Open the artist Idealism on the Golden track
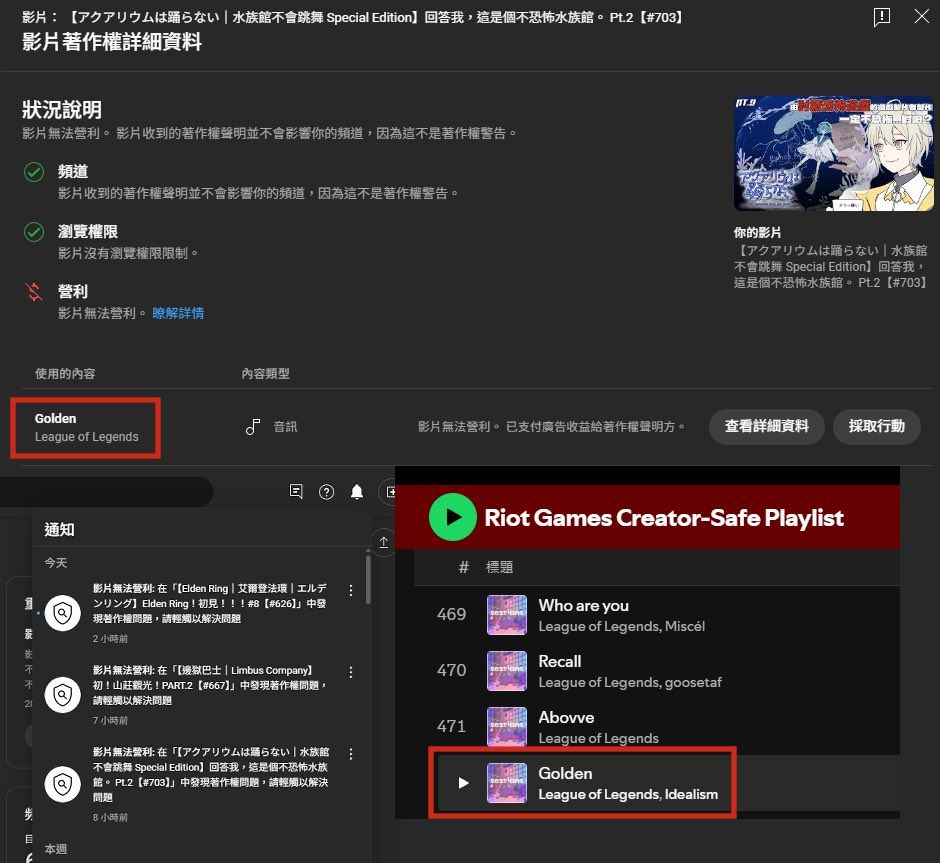940x863 pixels. click(x=691, y=794)
